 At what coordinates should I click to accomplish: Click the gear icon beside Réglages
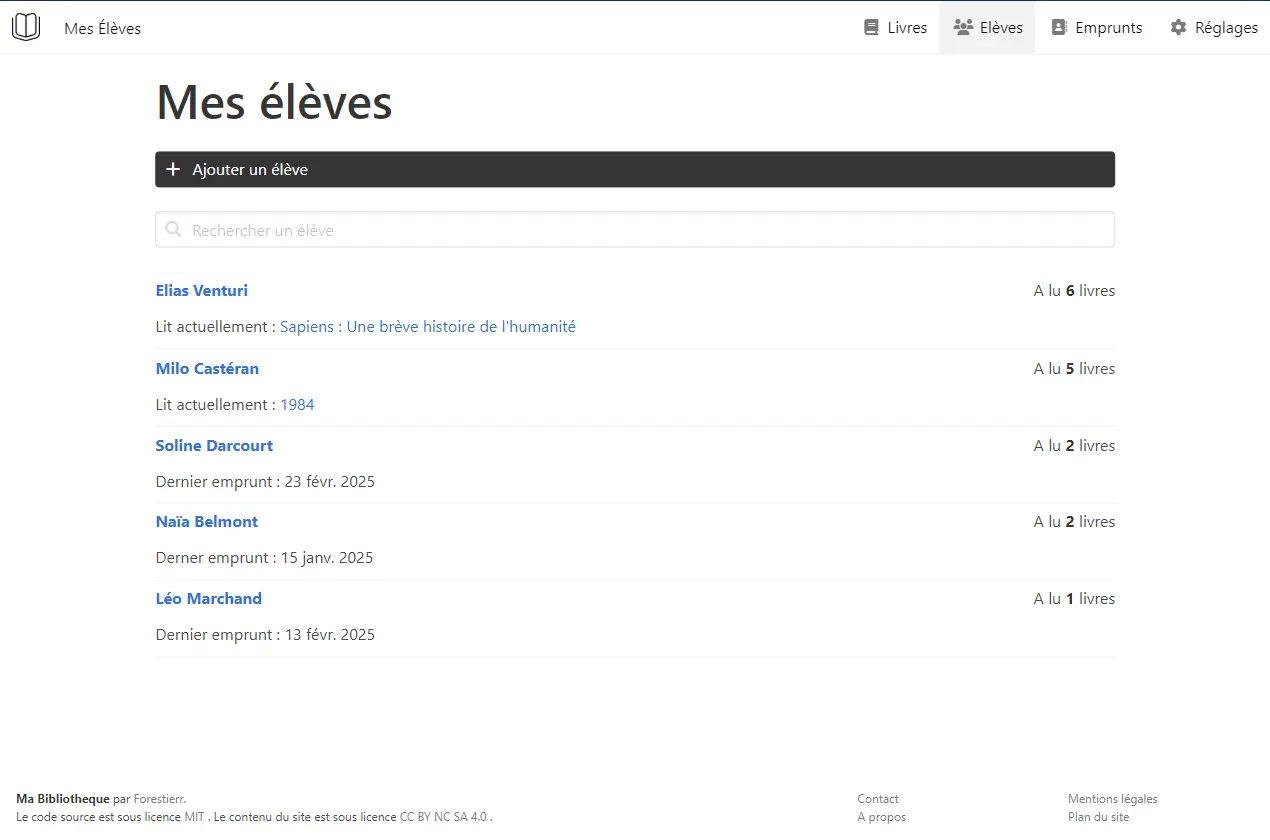coord(1178,27)
